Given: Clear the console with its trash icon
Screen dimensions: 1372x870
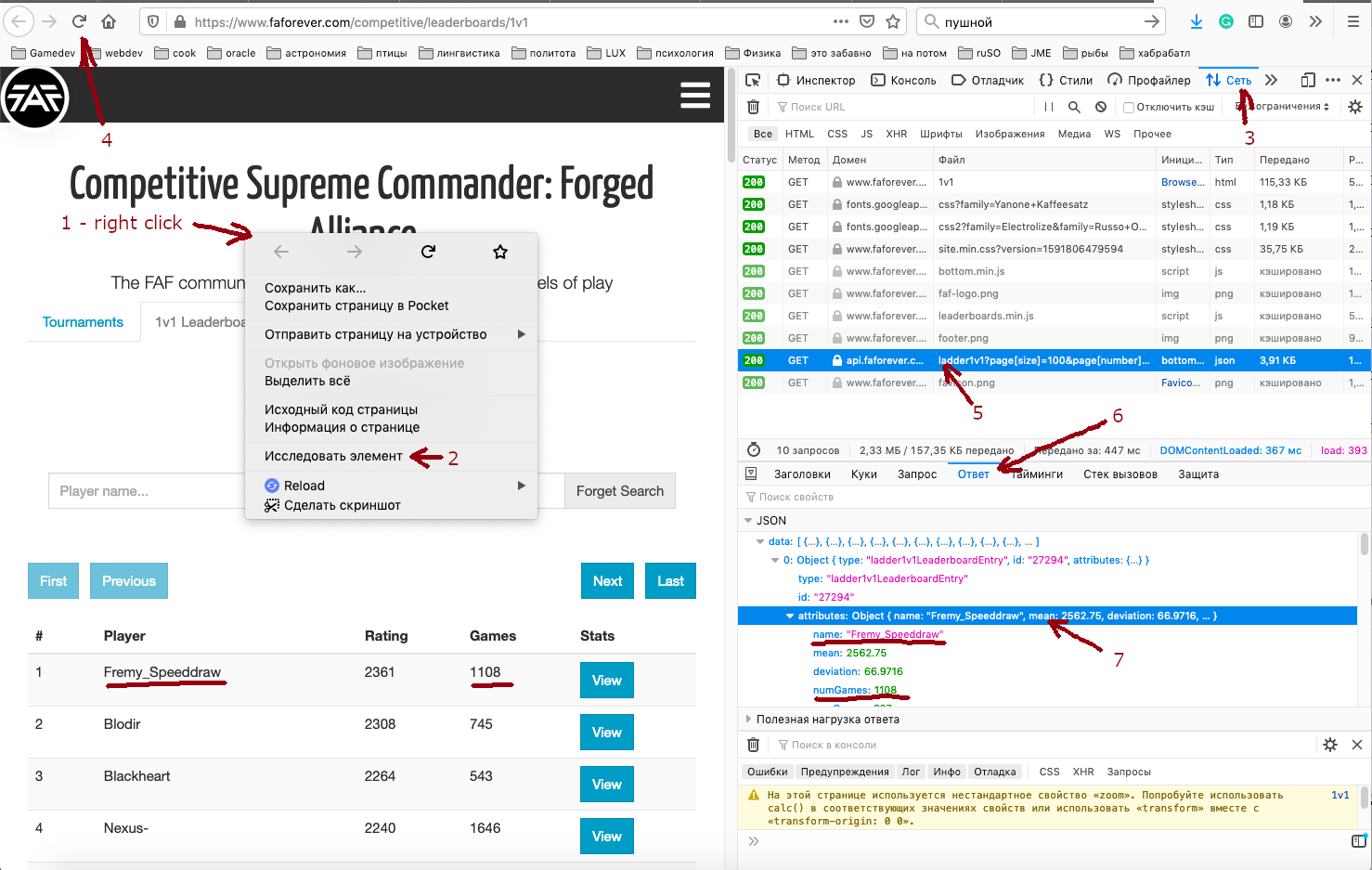Looking at the screenshot, I should 753,745.
